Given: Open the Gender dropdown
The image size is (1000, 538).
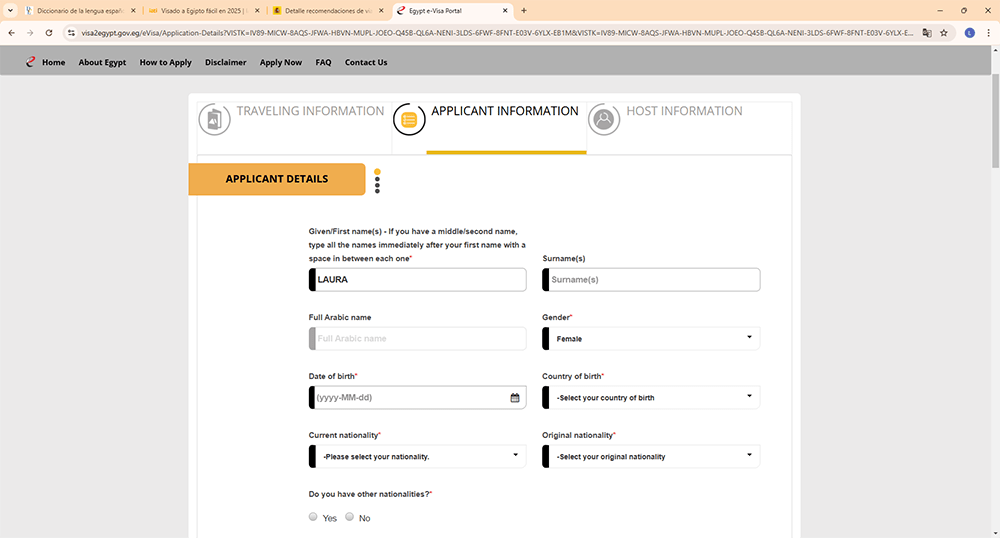Looking at the screenshot, I should (x=651, y=339).
